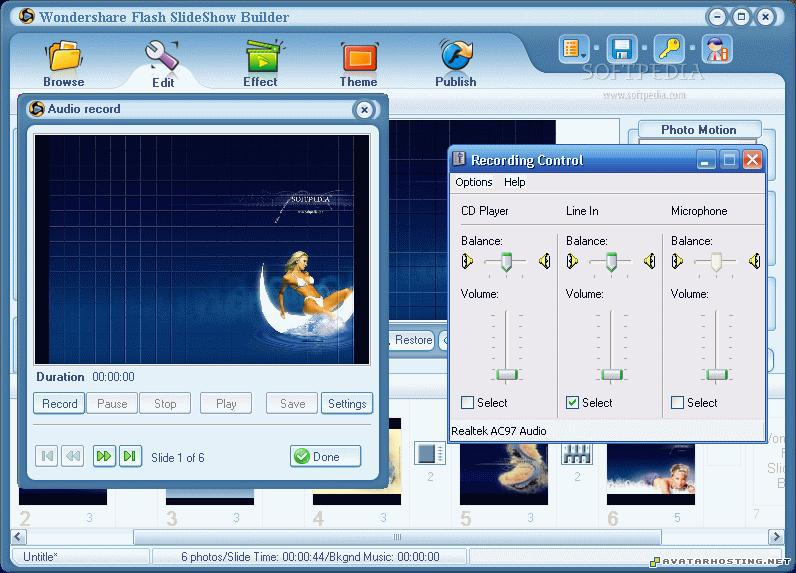Open the Theme section

coord(359,64)
